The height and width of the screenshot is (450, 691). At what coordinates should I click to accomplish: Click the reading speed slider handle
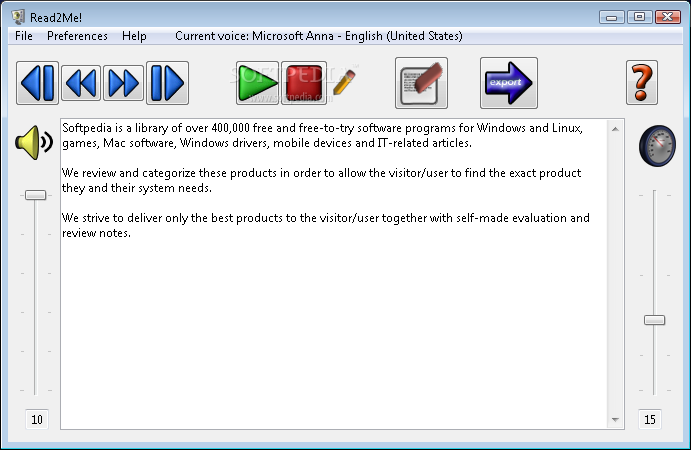point(654,320)
